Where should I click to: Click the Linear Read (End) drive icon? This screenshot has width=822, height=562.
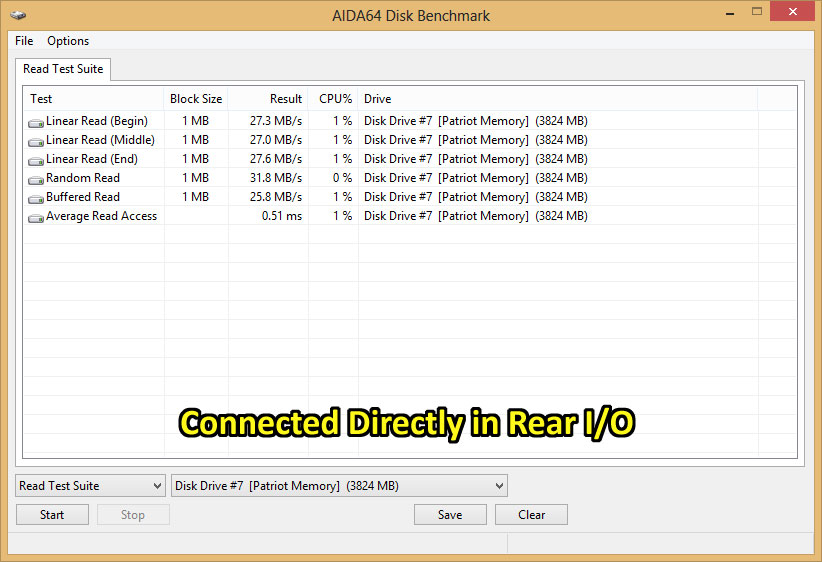(36, 161)
